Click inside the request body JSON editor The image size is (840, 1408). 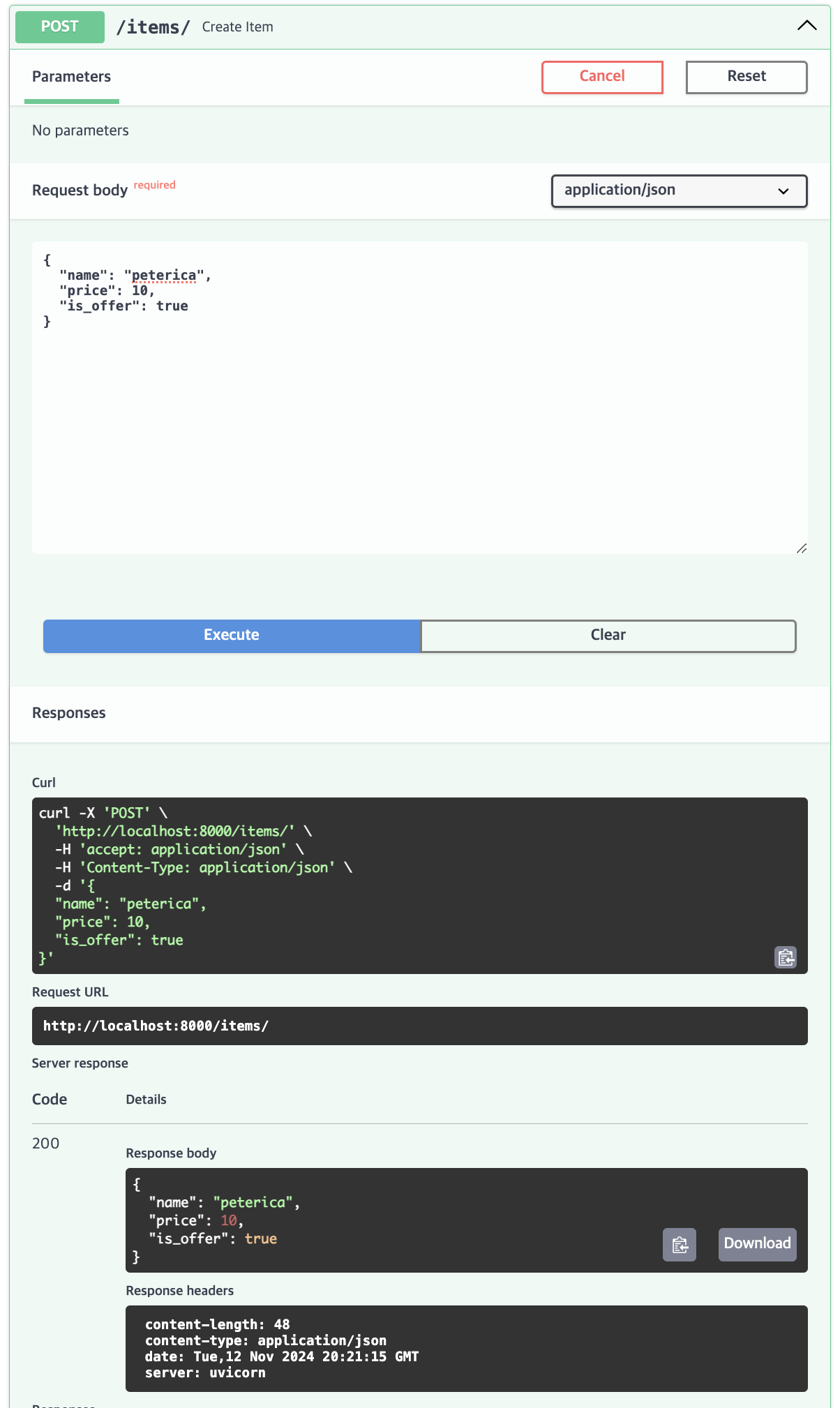tap(420, 398)
